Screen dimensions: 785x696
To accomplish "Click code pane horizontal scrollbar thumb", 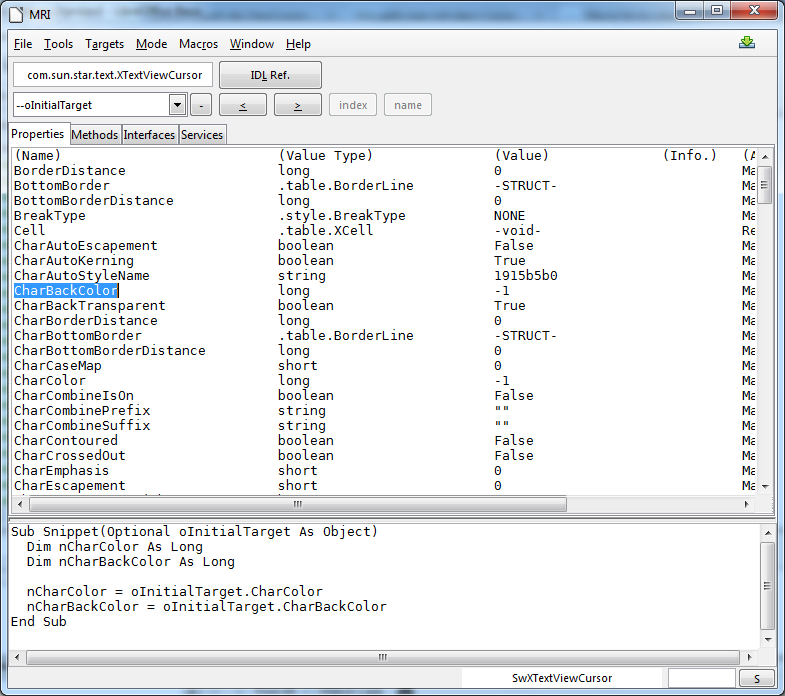I will coord(382,657).
